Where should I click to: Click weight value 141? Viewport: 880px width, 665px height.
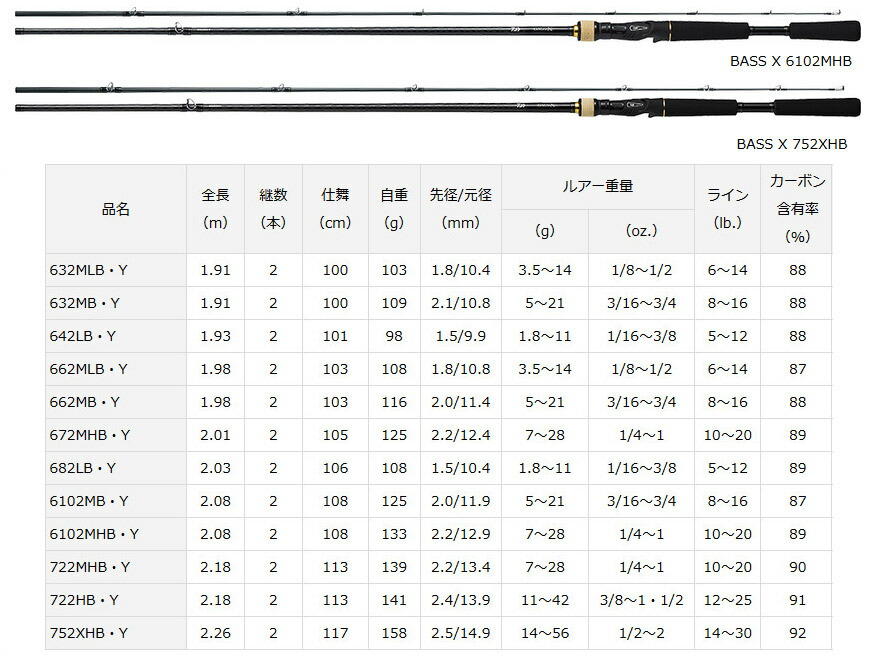click(394, 600)
